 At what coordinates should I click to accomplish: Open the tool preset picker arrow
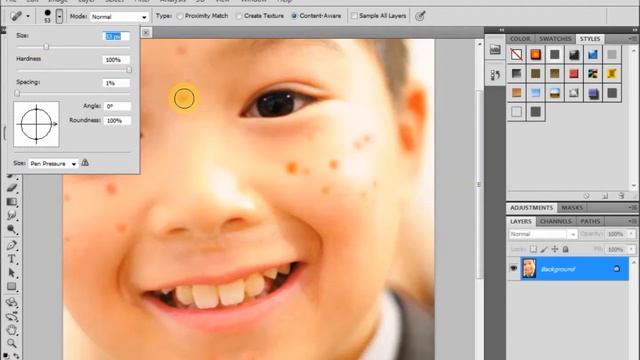[x=28, y=17]
